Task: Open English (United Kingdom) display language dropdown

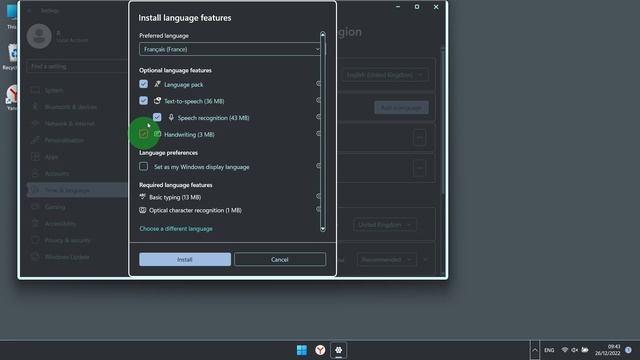Action: [385, 75]
